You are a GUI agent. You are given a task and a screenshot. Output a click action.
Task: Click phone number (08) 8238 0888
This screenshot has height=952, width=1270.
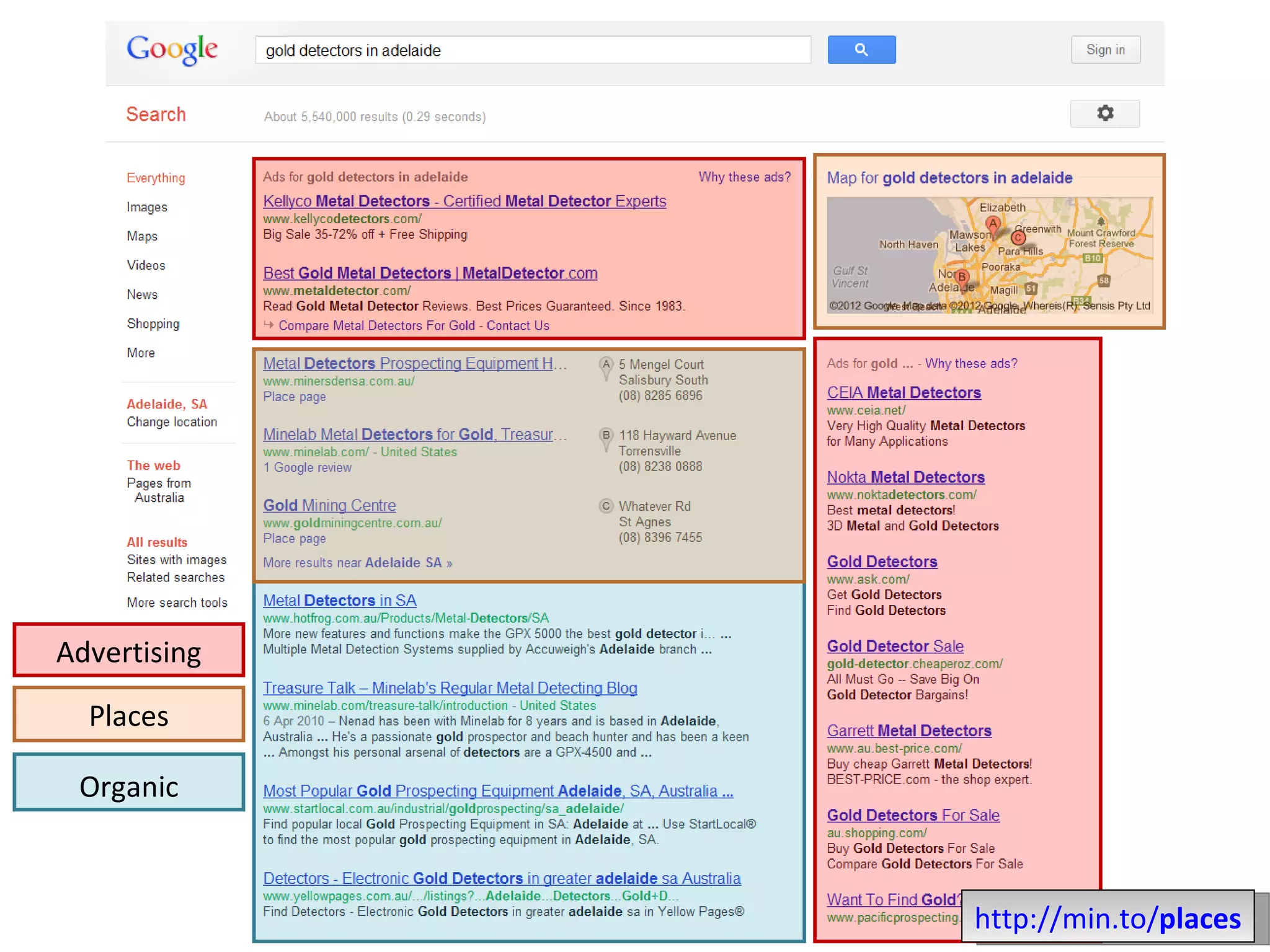660,466
